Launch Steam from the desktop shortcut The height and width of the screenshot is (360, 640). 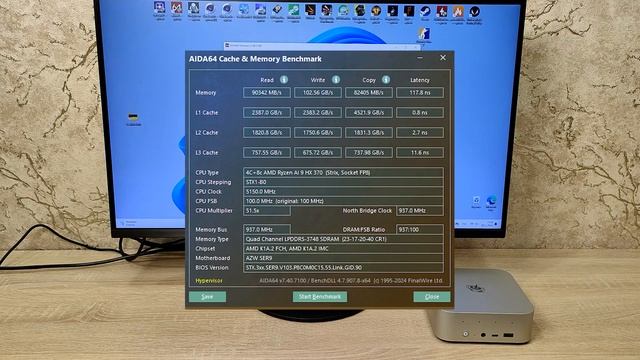(425, 12)
